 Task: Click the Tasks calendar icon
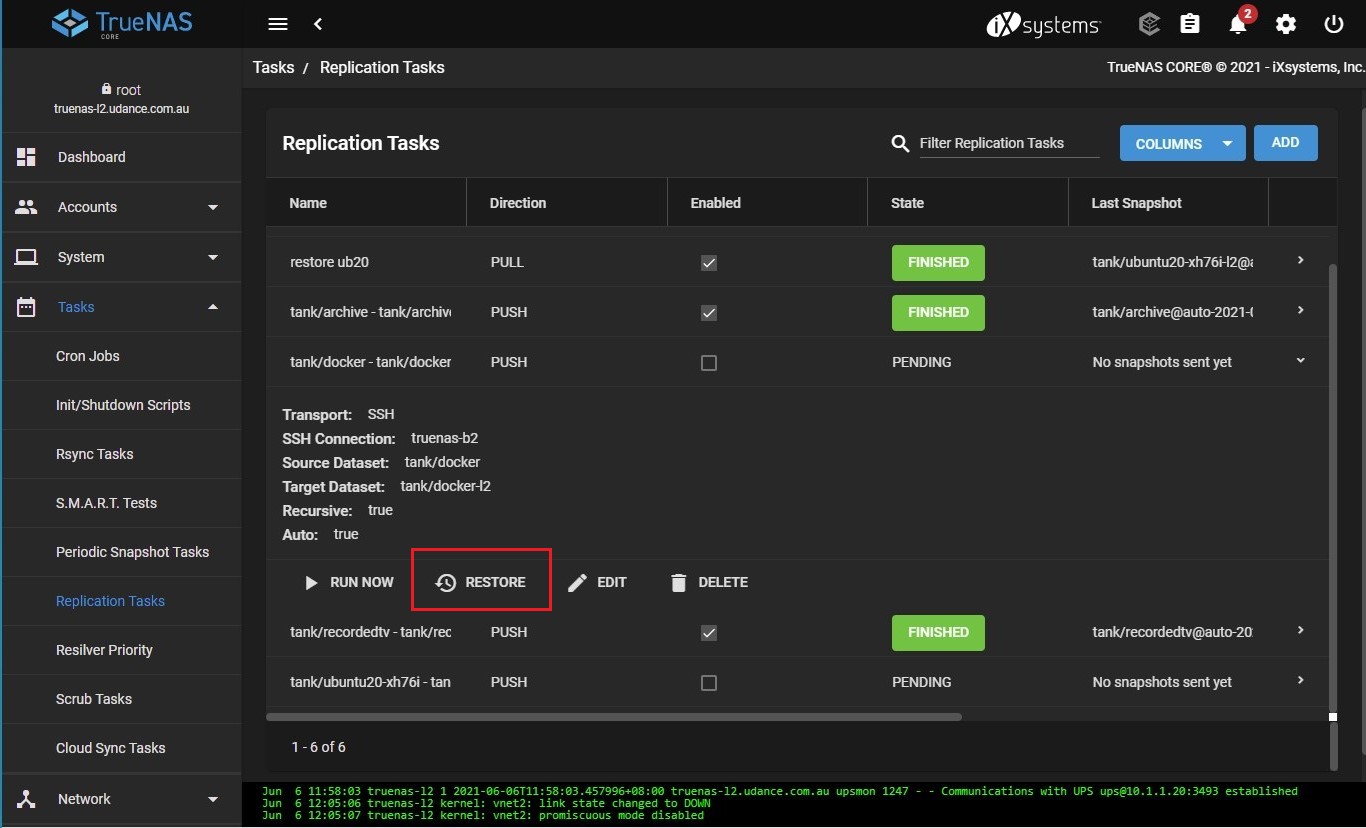pos(26,307)
